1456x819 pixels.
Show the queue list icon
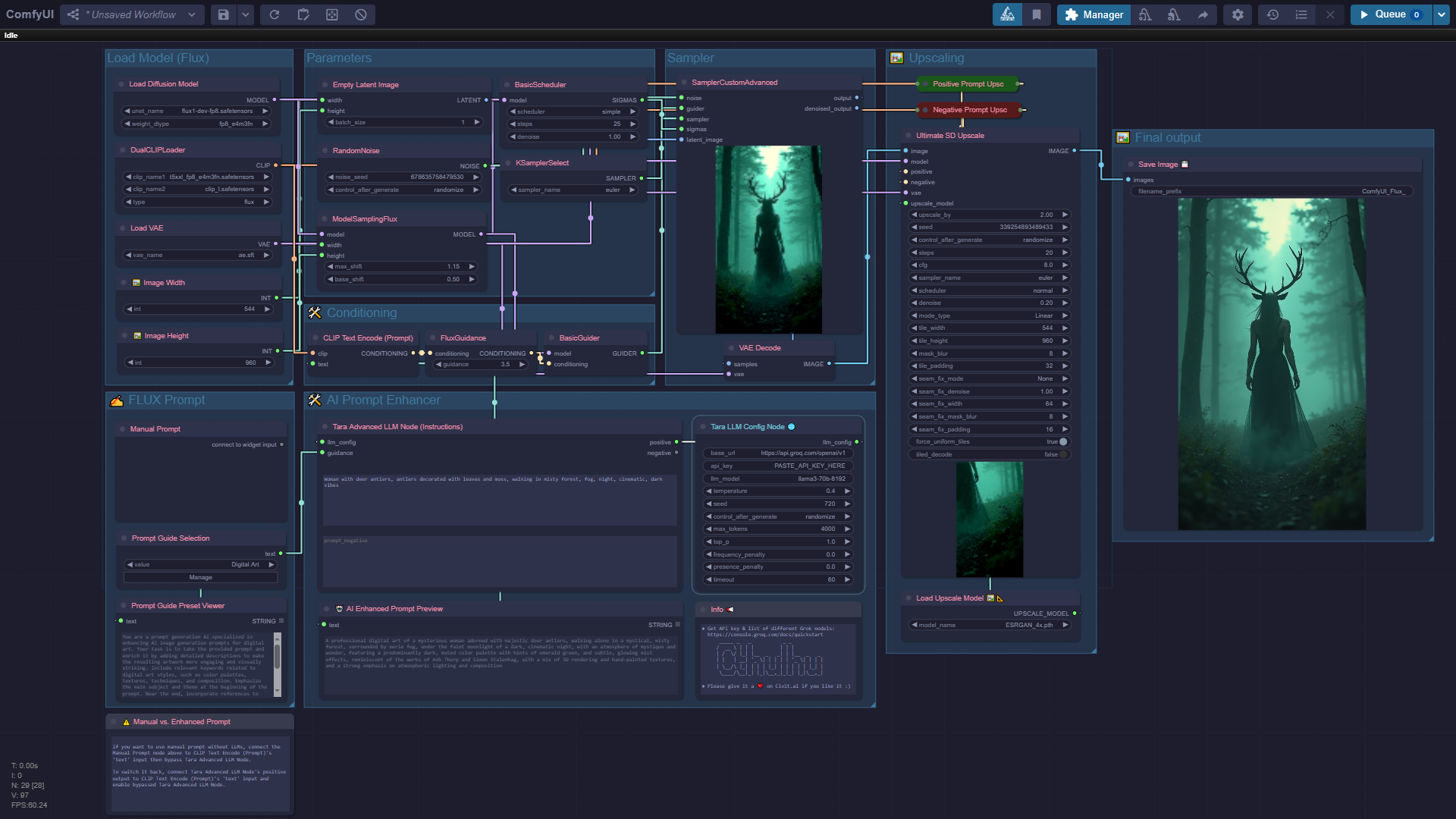(1301, 14)
